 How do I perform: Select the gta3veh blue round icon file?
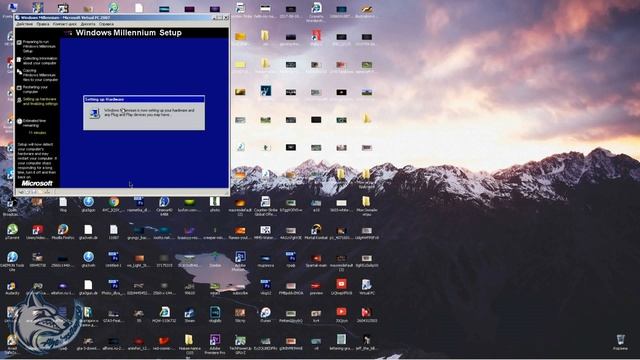pyautogui.click(x=88, y=259)
